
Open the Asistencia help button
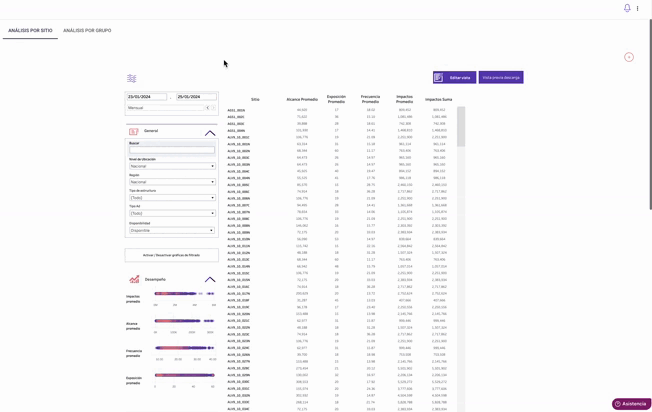[631, 404]
